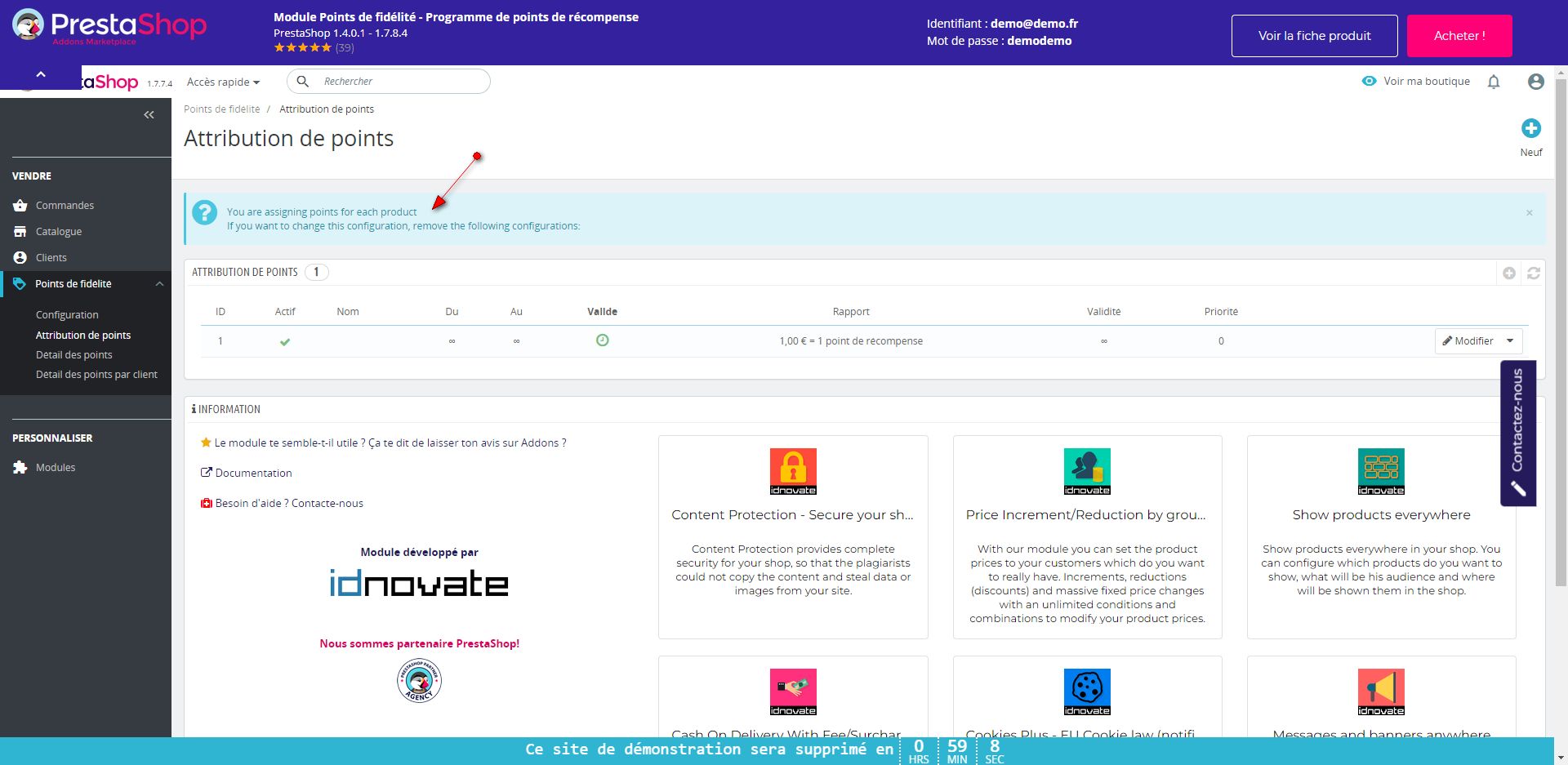The width and height of the screenshot is (1568, 765).
Task: Click the pink Acheter ! button
Action: click(x=1459, y=36)
